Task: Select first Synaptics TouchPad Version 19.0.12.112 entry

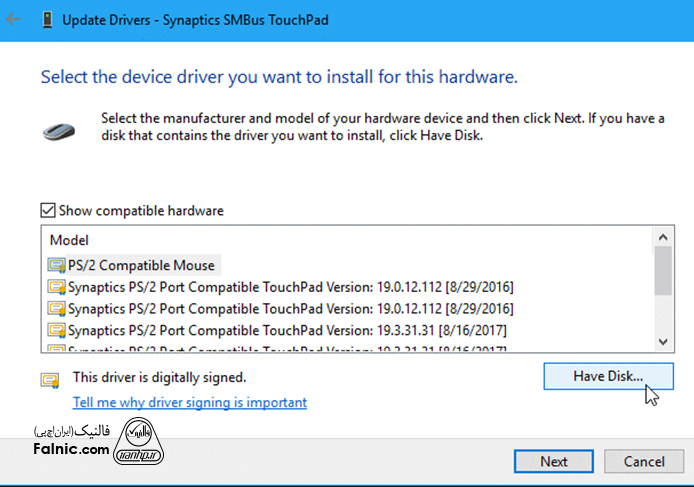Action: [290, 287]
